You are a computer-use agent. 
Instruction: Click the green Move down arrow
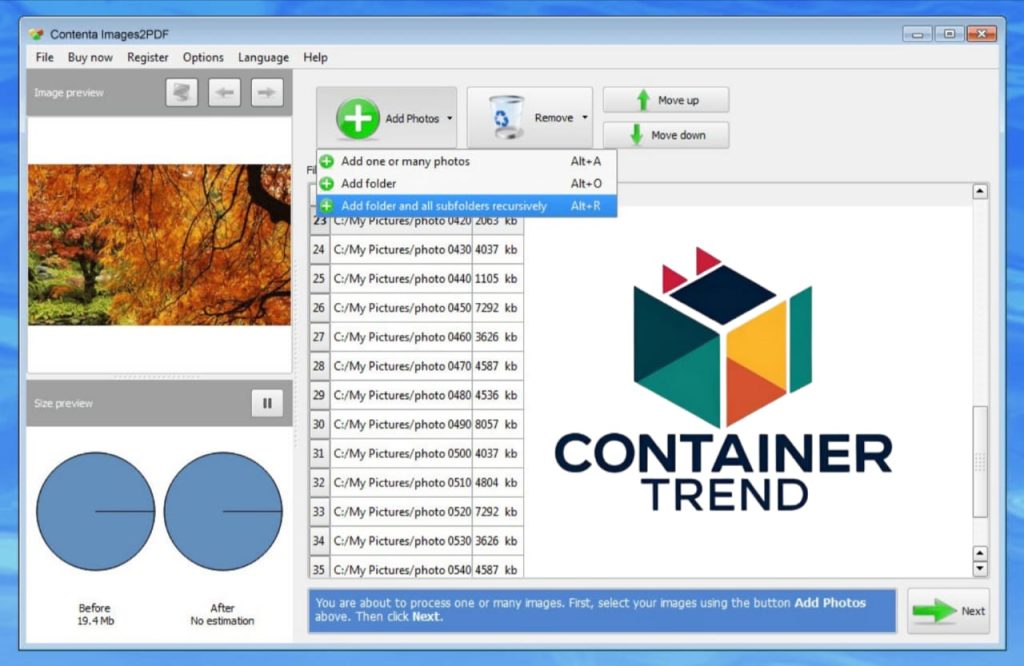point(636,135)
